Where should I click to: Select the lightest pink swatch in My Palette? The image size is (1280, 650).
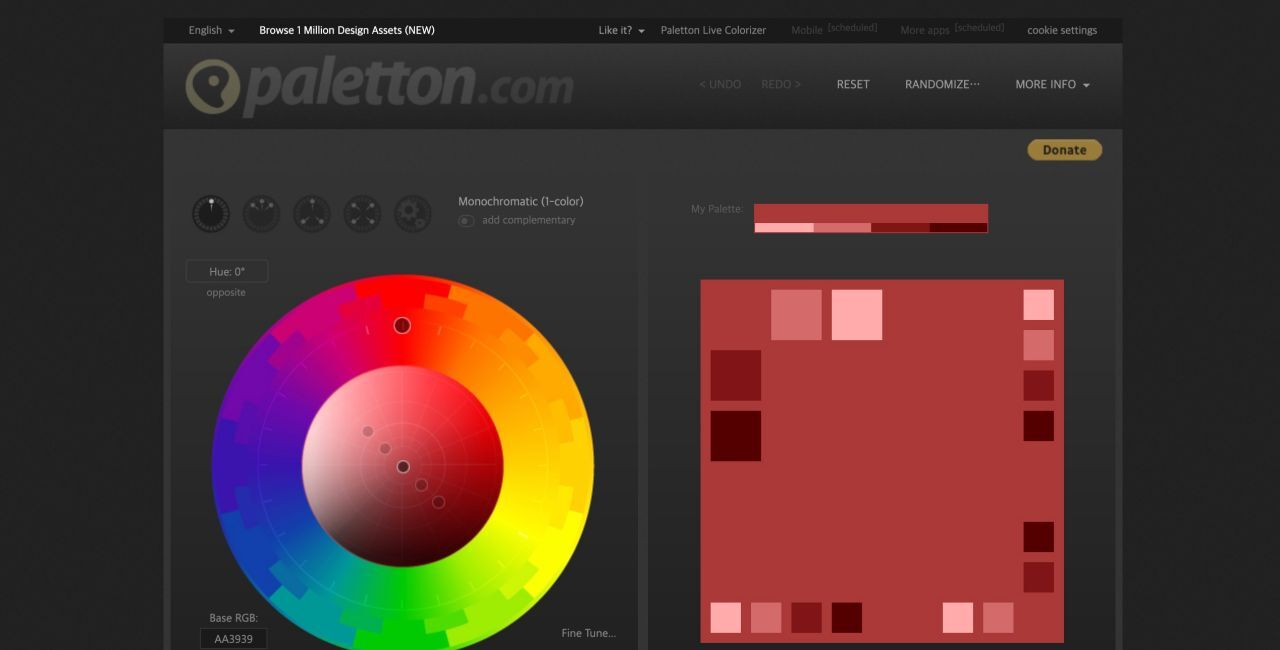784,228
